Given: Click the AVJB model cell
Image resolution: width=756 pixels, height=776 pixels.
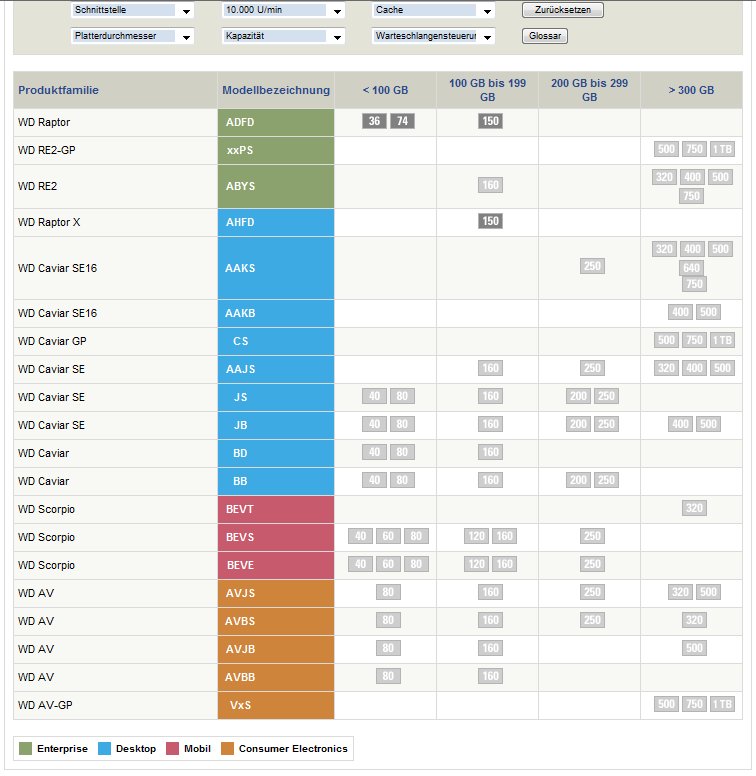Looking at the screenshot, I should tap(276, 649).
